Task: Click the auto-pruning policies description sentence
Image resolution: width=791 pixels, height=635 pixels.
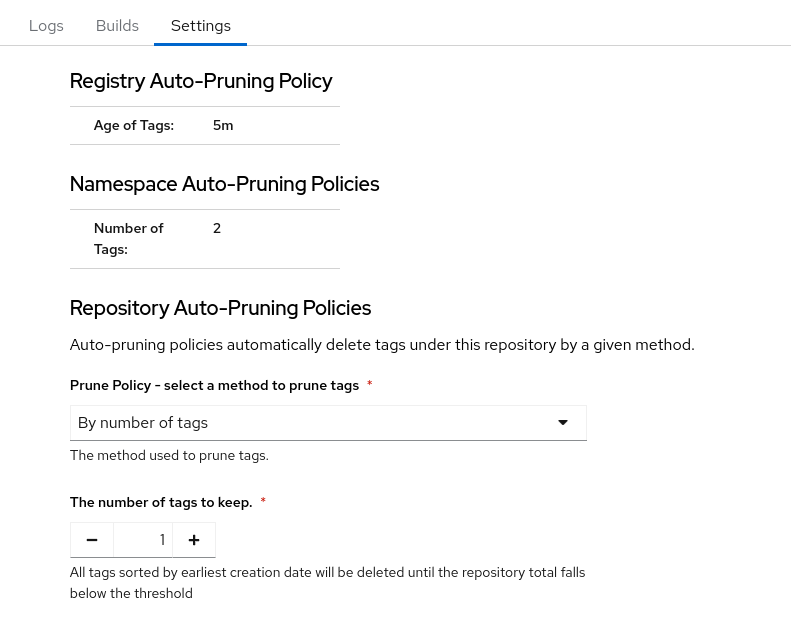Action: pos(381,345)
